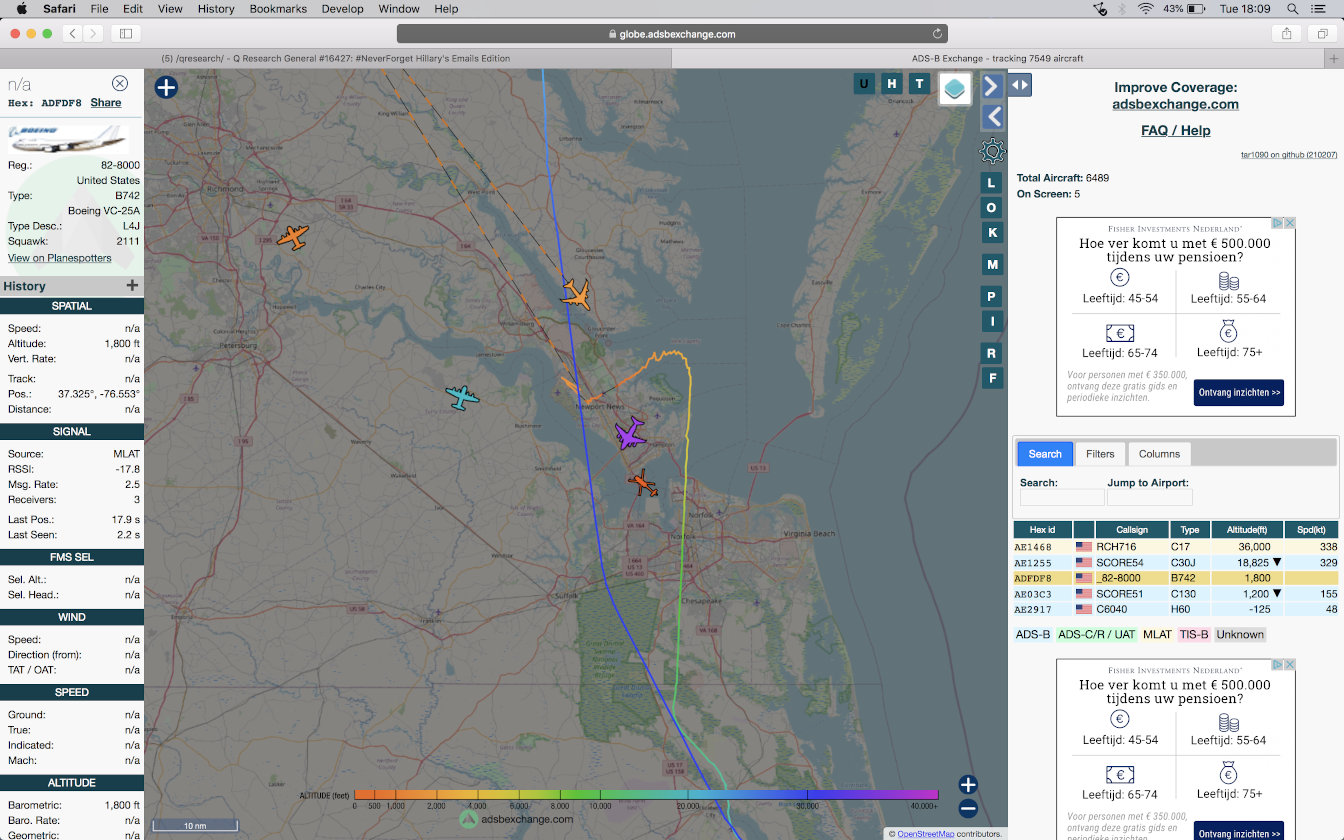Toggle the sidebar width double-arrow button

coord(1019,85)
